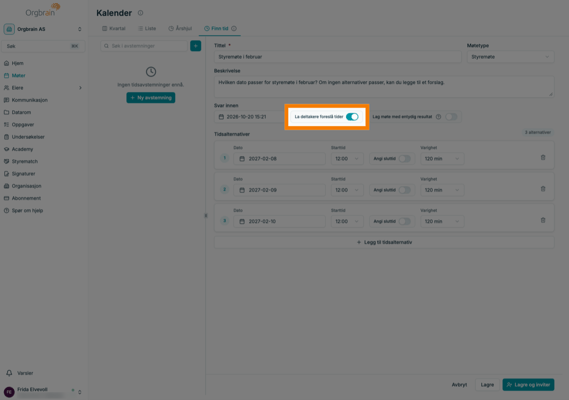The width and height of the screenshot is (569, 400).
Task: Click the Styrematch sidebar icon
Action: 7,162
